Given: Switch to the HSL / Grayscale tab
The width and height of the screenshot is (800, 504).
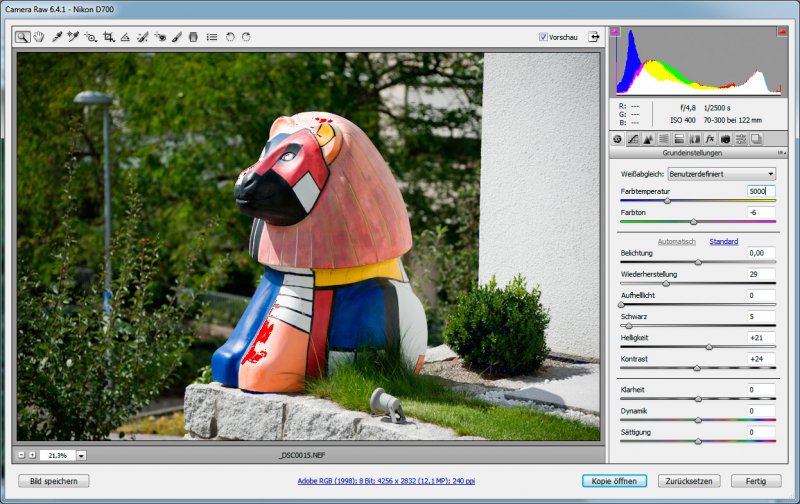Looking at the screenshot, I should pos(663,139).
